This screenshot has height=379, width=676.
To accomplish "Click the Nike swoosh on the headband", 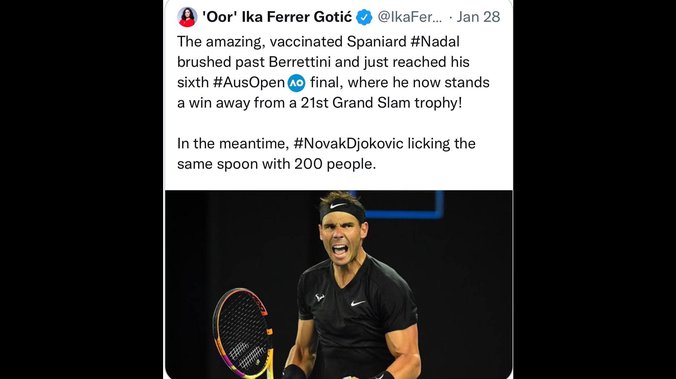I will [x=338, y=206].
